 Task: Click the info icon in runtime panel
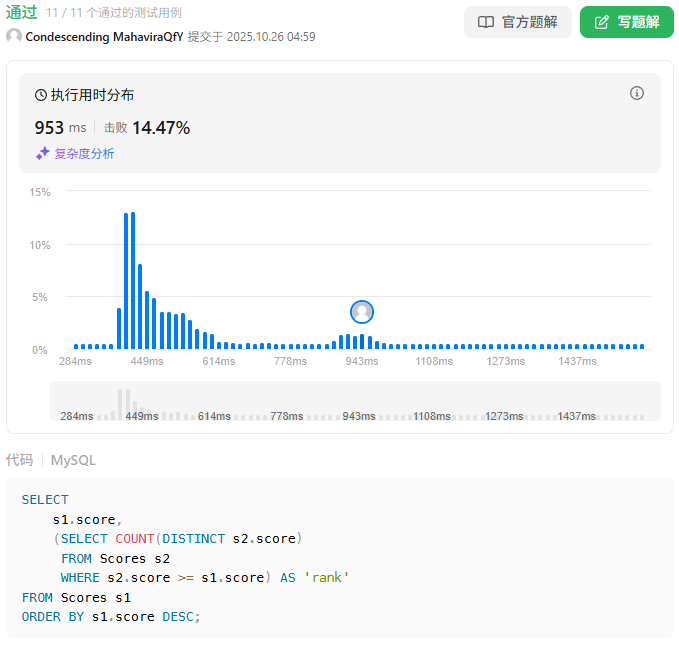637,93
